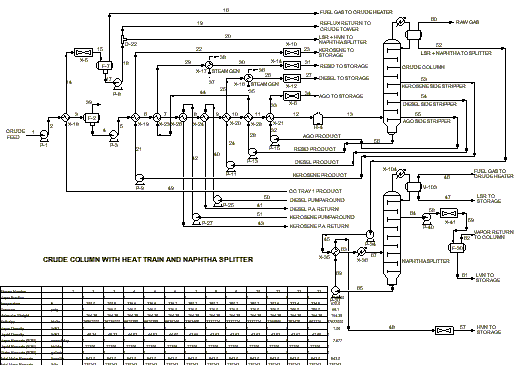Click heat exchanger X-18
This screenshot has width=516, height=365.
(x=65, y=118)
